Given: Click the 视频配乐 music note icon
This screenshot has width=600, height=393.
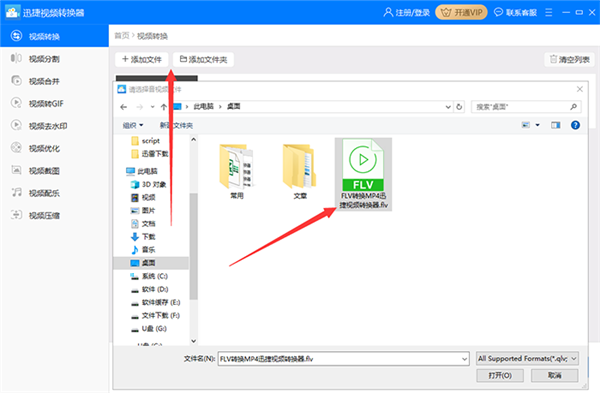Looking at the screenshot, I should pos(16,192).
